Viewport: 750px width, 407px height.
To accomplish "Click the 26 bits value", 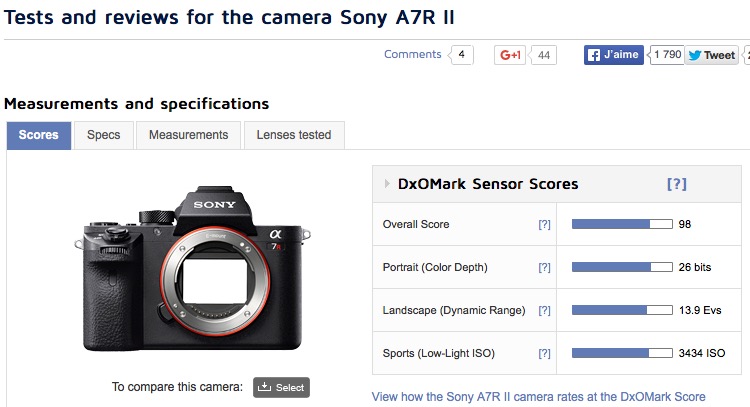I will point(695,267).
